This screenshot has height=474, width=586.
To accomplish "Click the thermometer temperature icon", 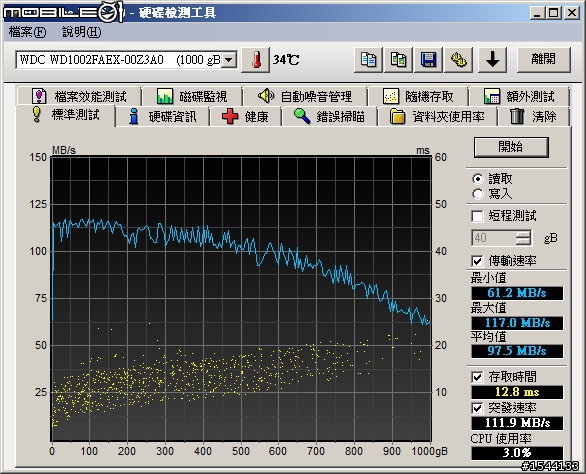I will click(256, 60).
